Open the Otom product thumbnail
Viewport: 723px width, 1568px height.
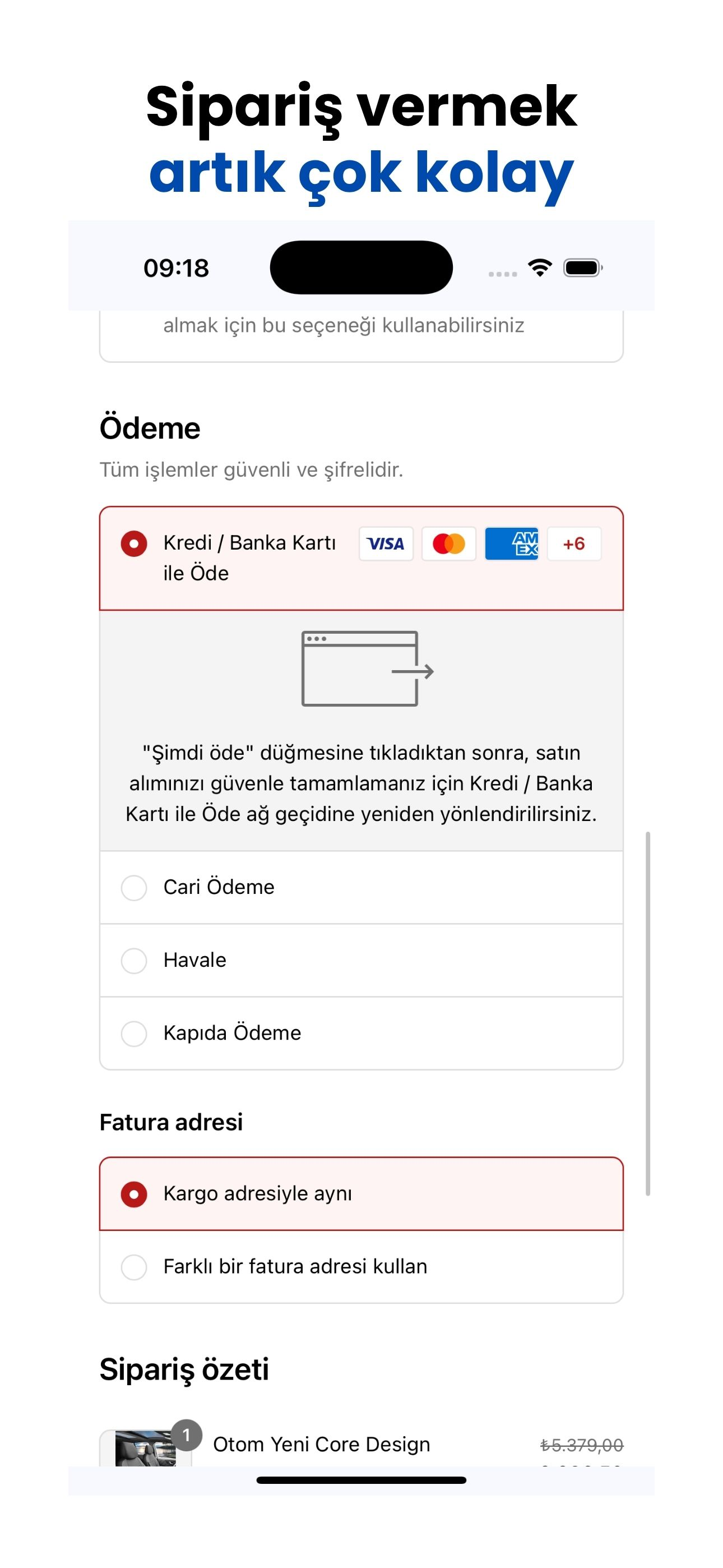(146, 1448)
